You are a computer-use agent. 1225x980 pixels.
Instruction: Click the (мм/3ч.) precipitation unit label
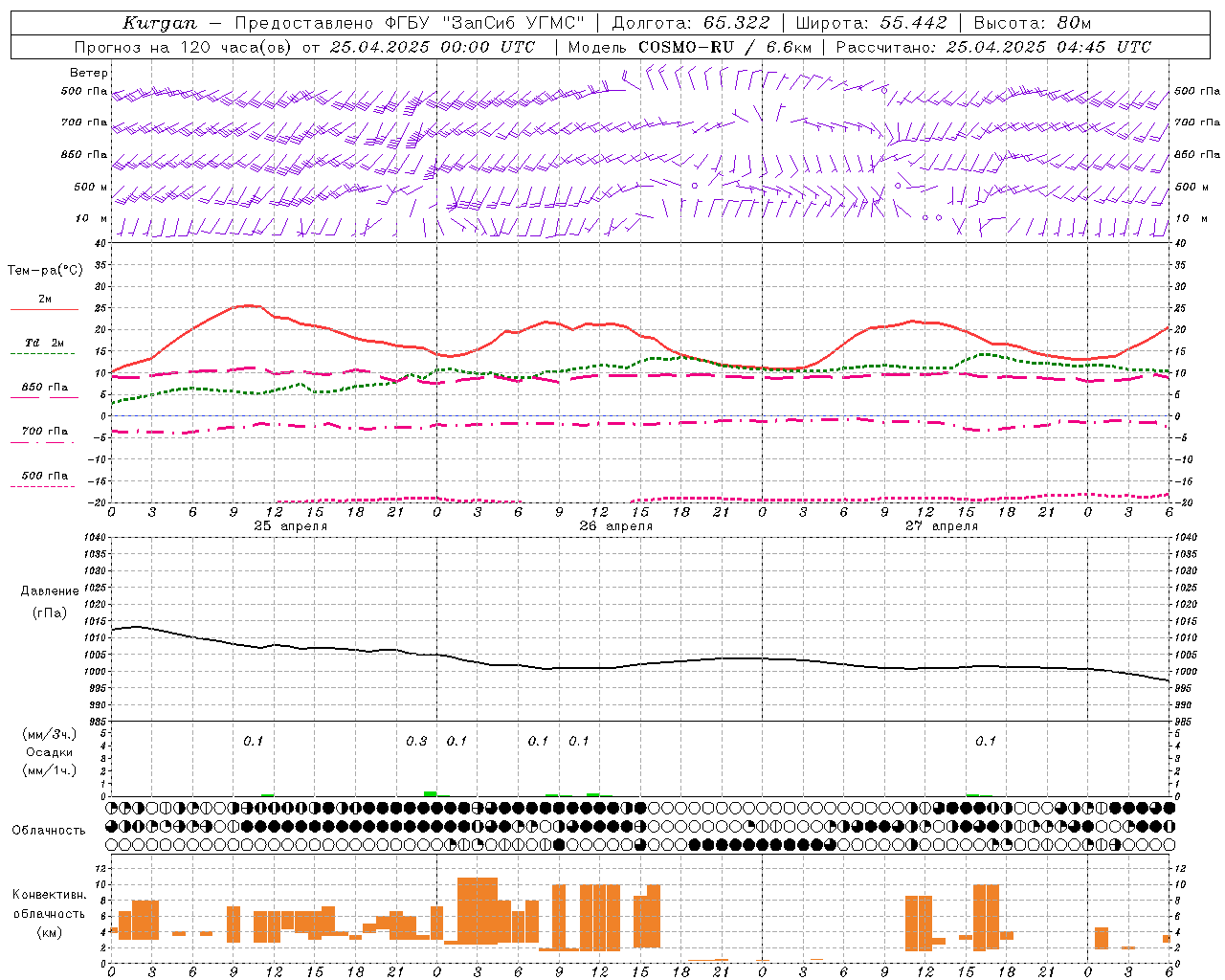point(50,734)
